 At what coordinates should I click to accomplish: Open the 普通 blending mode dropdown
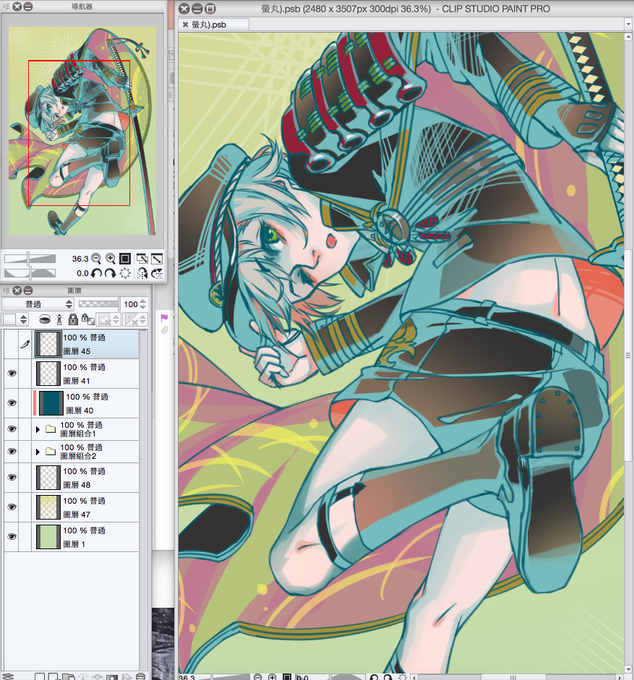(38, 304)
